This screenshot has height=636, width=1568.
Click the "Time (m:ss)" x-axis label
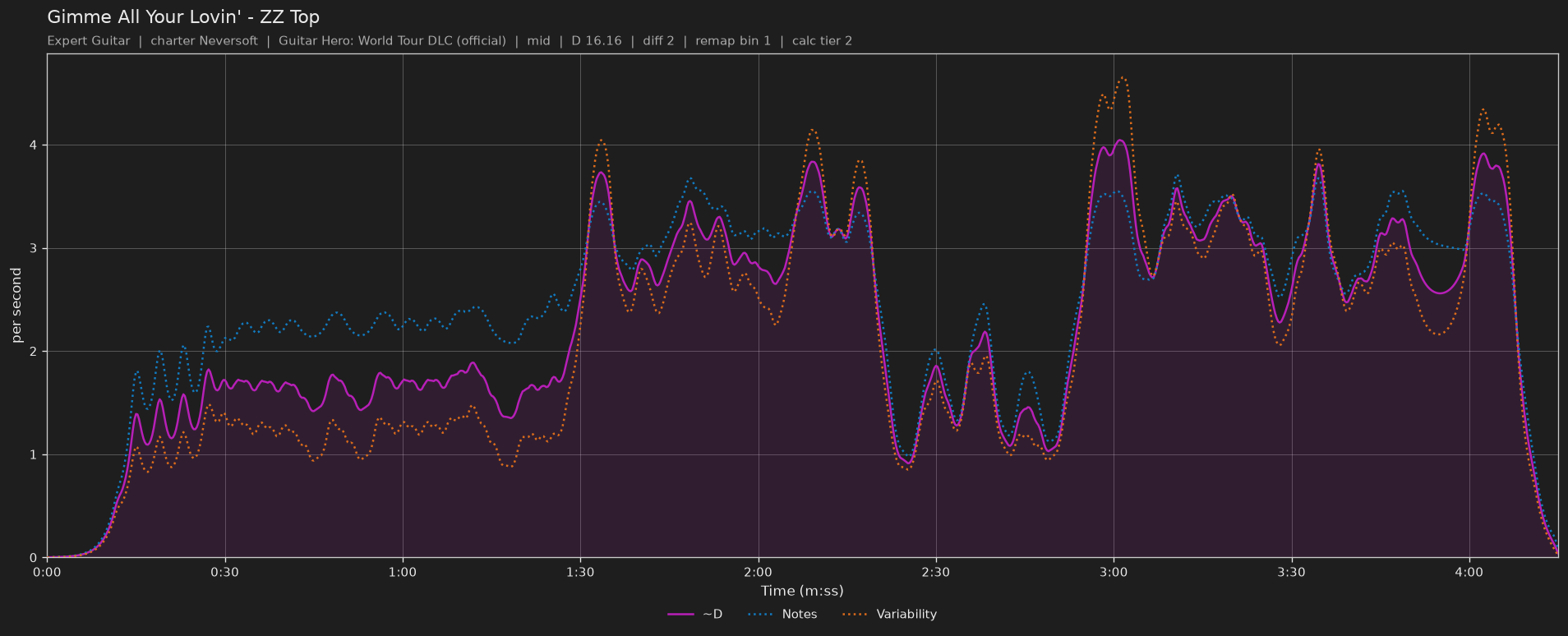(x=802, y=591)
